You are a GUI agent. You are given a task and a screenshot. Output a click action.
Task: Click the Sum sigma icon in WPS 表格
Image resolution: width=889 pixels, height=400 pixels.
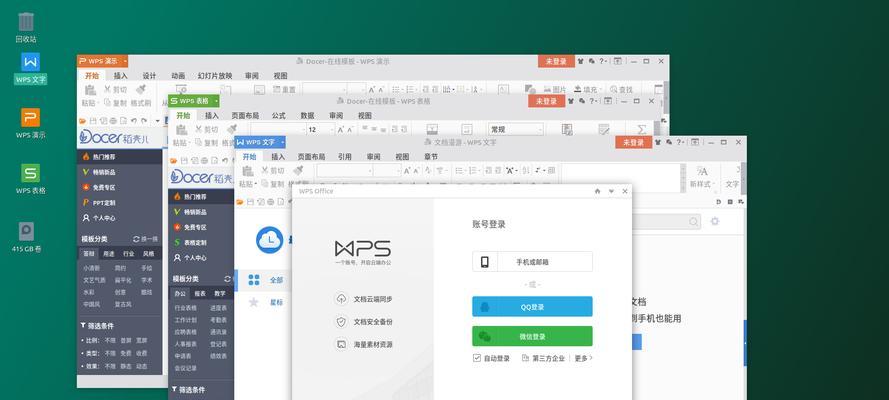[641, 130]
